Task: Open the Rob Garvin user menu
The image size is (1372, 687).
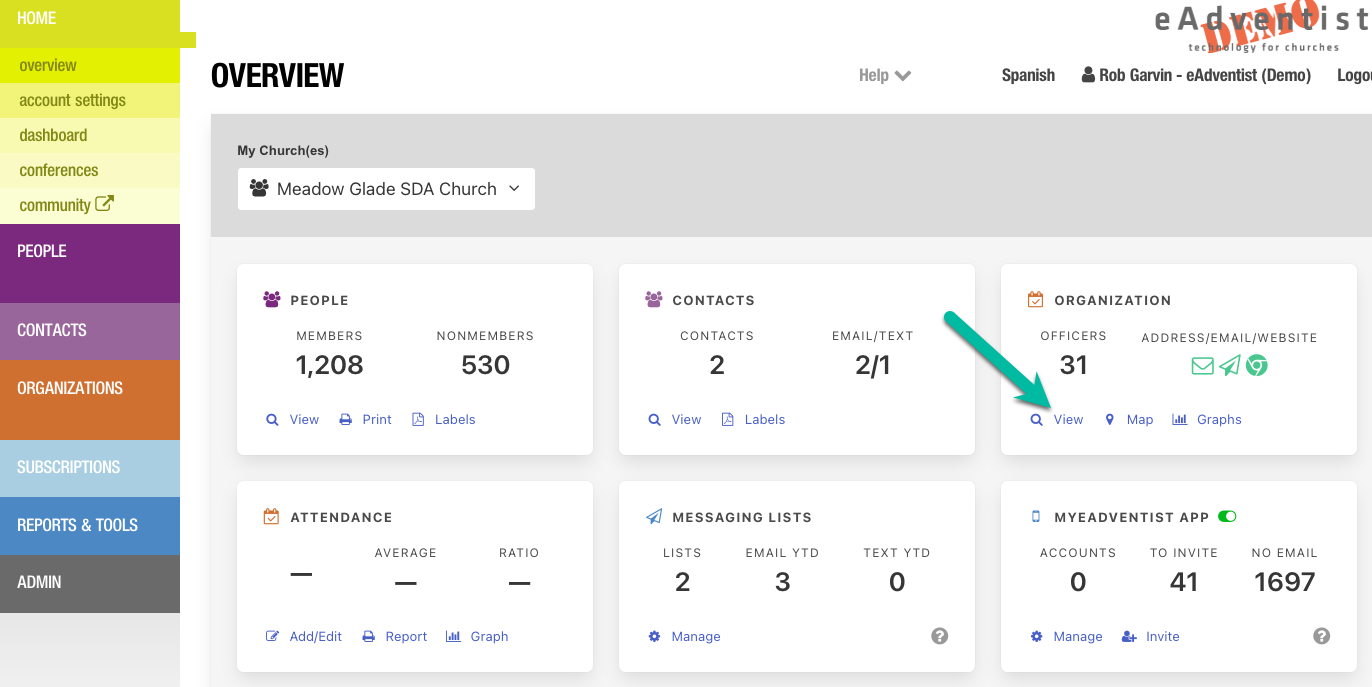Action: [1196, 75]
